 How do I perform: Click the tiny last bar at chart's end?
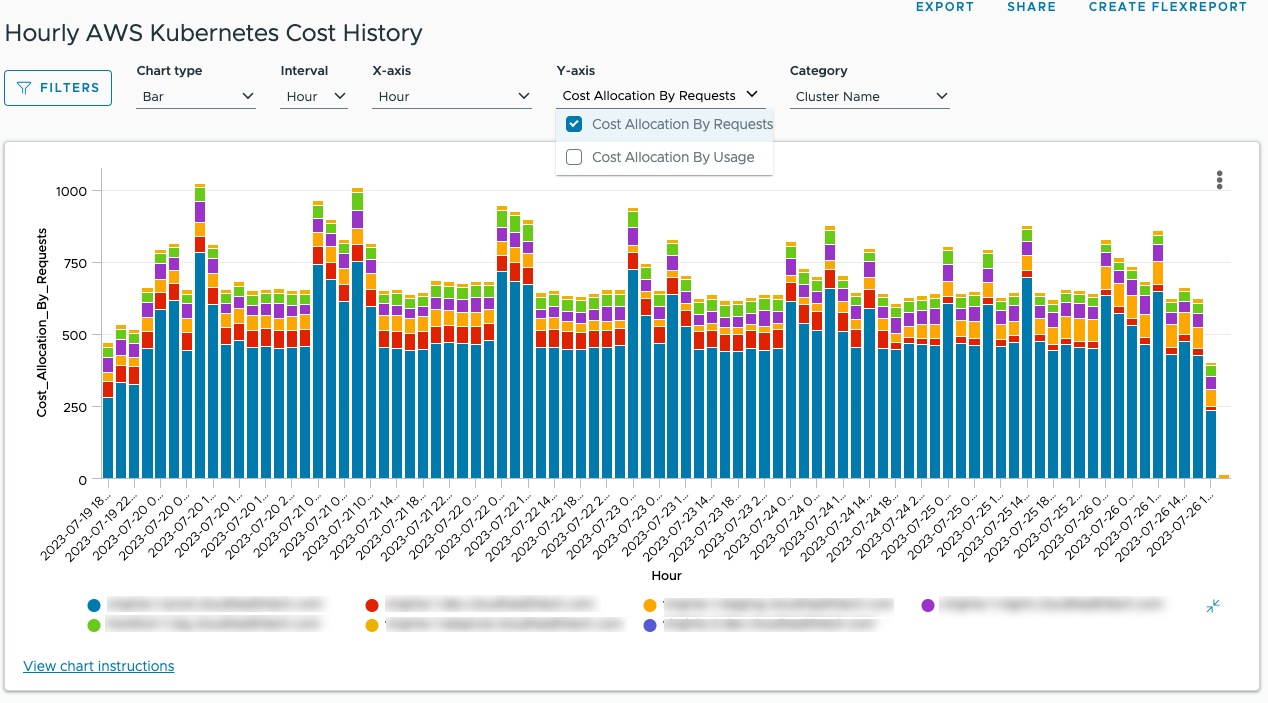tap(1224, 477)
